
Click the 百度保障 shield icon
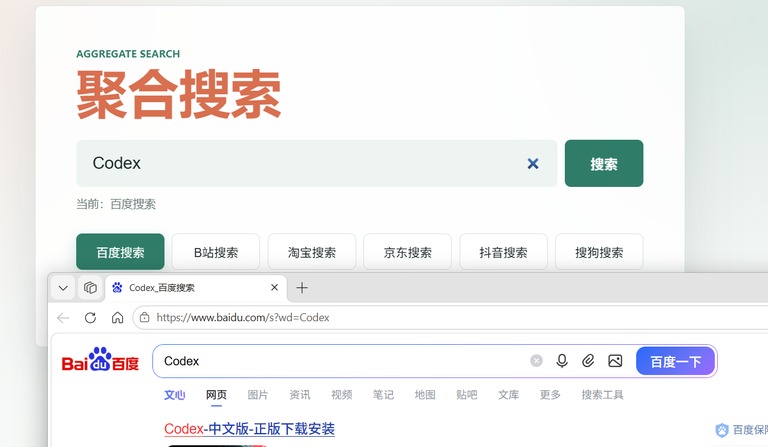[722, 430]
